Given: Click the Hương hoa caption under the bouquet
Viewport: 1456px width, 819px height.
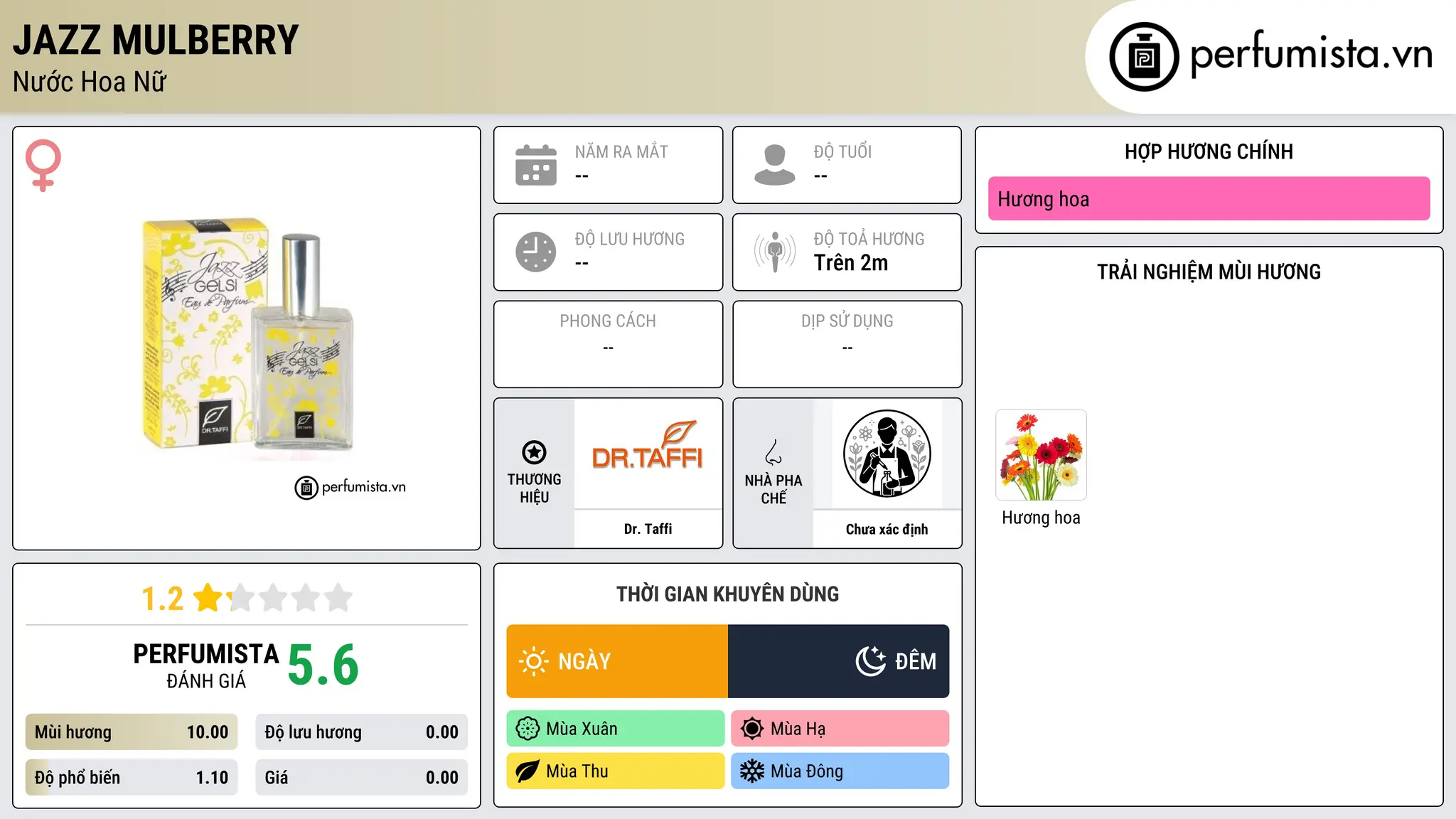Looking at the screenshot, I should coord(1041,518).
